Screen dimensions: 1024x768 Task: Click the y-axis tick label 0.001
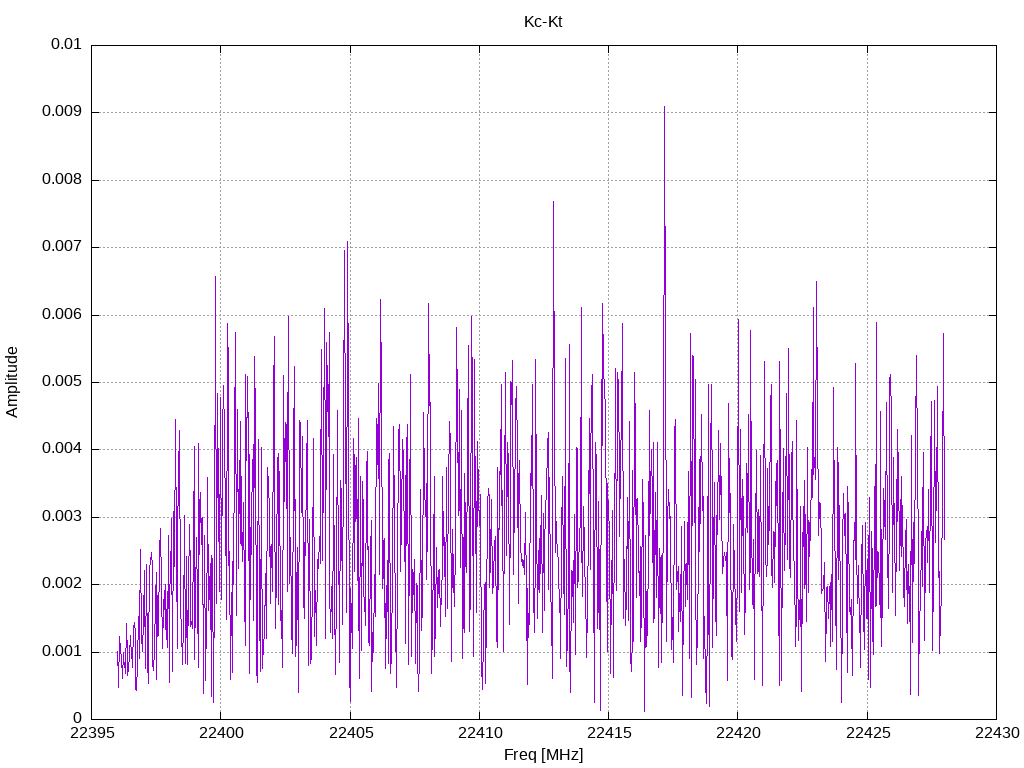pos(61,651)
